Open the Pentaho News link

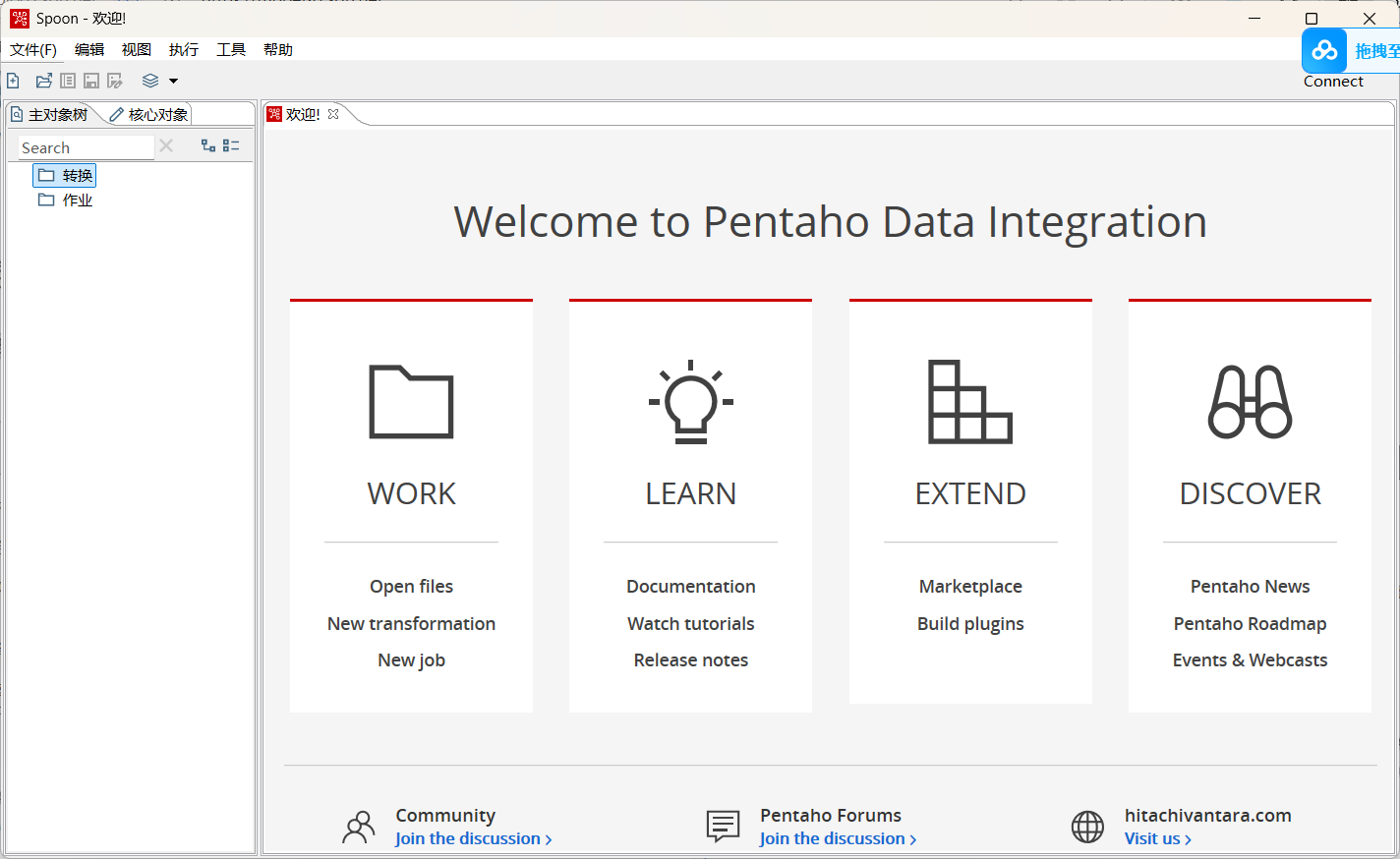(1251, 586)
